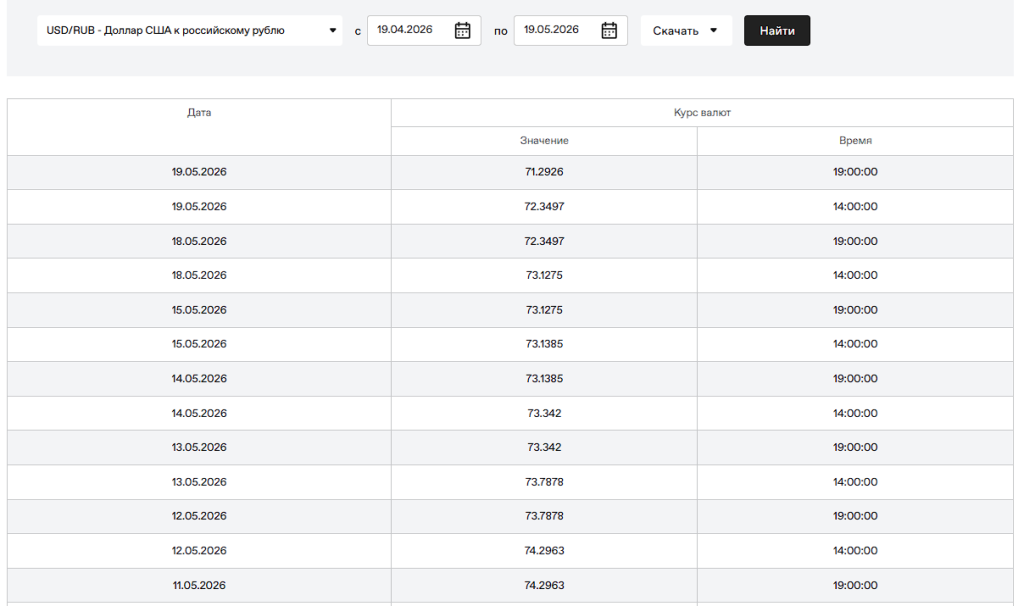Click time 14:00:00 in the 14.05.2026 row

coord(855,413)
